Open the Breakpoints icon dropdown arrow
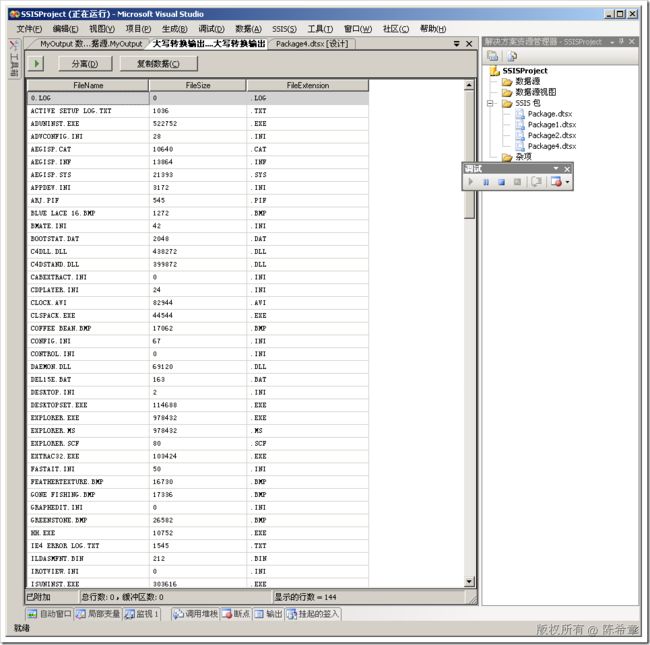This screenshot has height=645, width=650. [x=567, y=182]
